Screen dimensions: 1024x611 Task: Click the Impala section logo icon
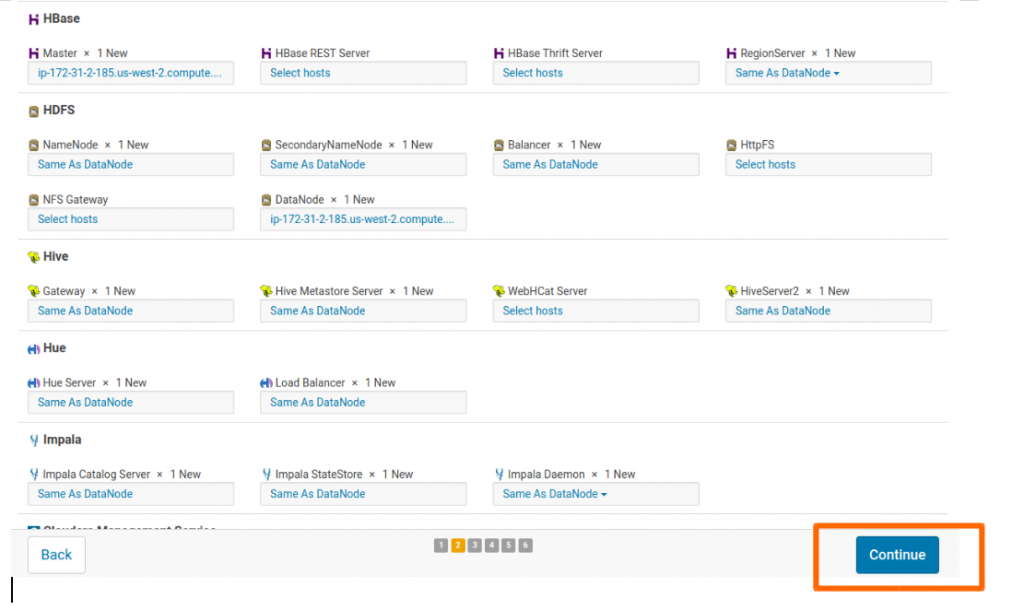(x=34, y=440)
